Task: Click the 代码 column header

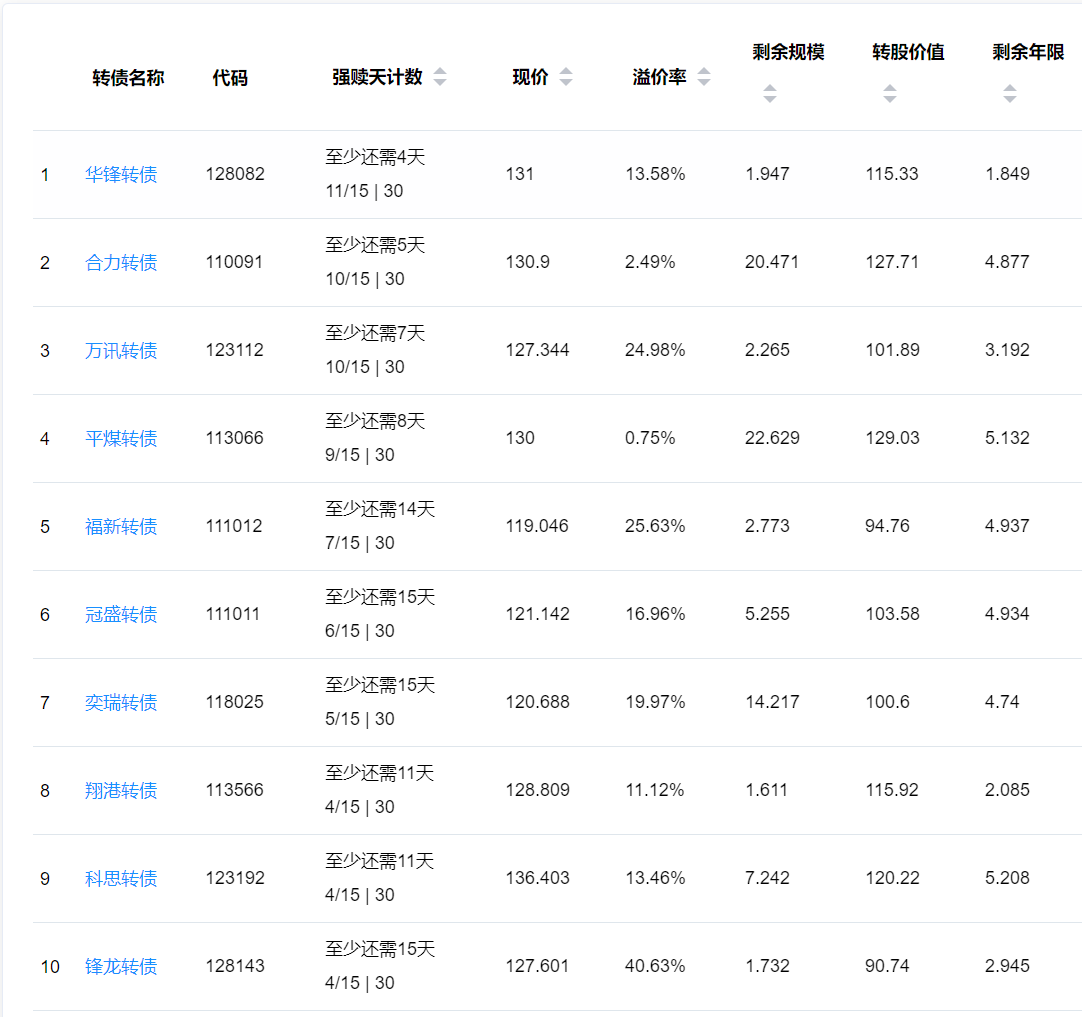Action: pyautogui.click(x=230, y=78)
